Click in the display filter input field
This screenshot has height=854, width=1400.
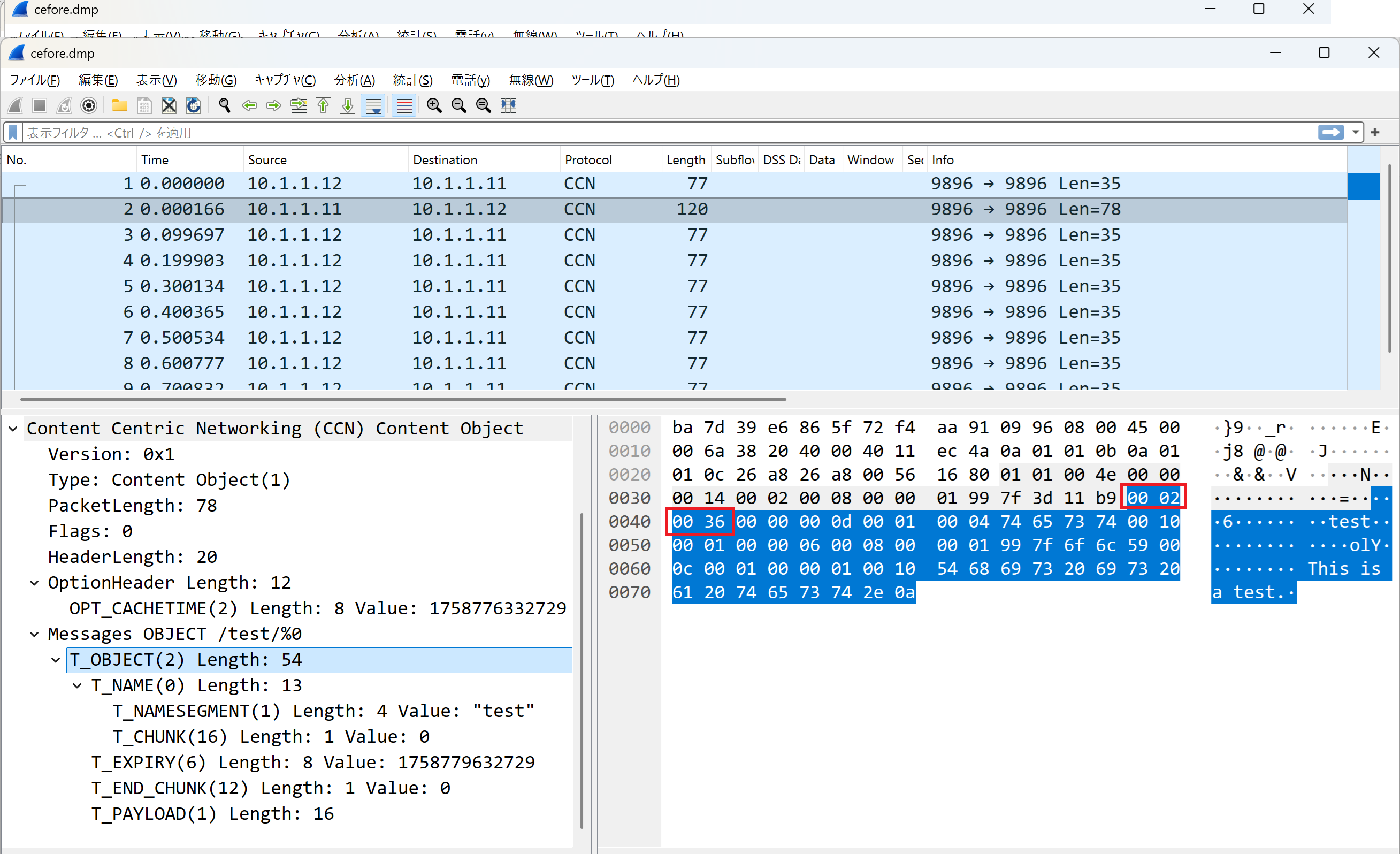pos(625,132)
